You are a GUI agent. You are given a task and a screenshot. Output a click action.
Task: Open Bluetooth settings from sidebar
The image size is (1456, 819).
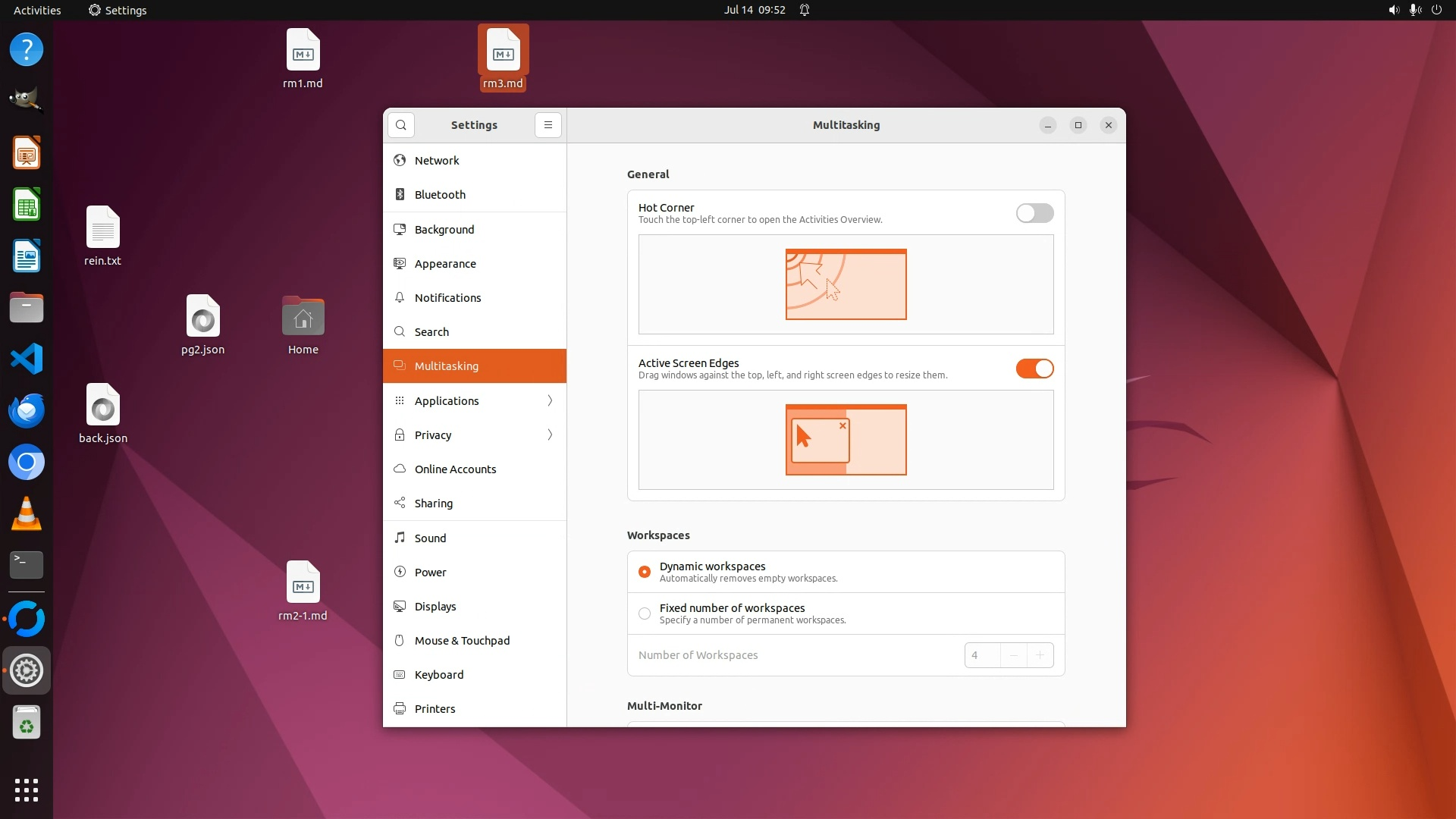tap(440, 195)
